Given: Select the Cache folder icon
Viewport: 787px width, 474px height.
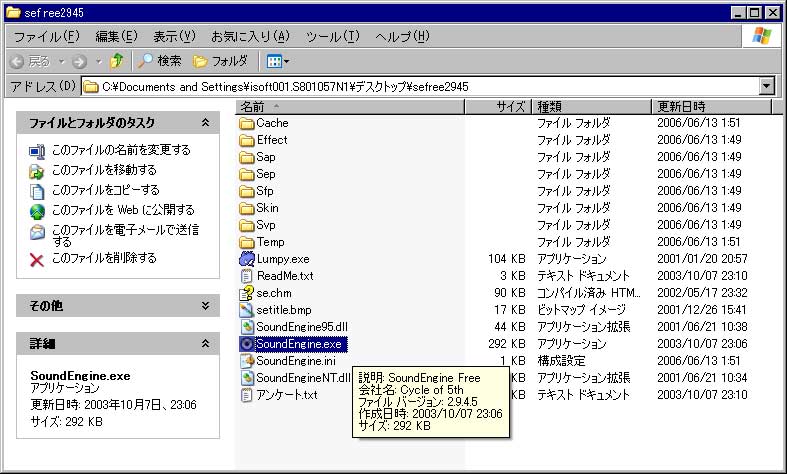Looking at the screenshot, I should 246,124.
